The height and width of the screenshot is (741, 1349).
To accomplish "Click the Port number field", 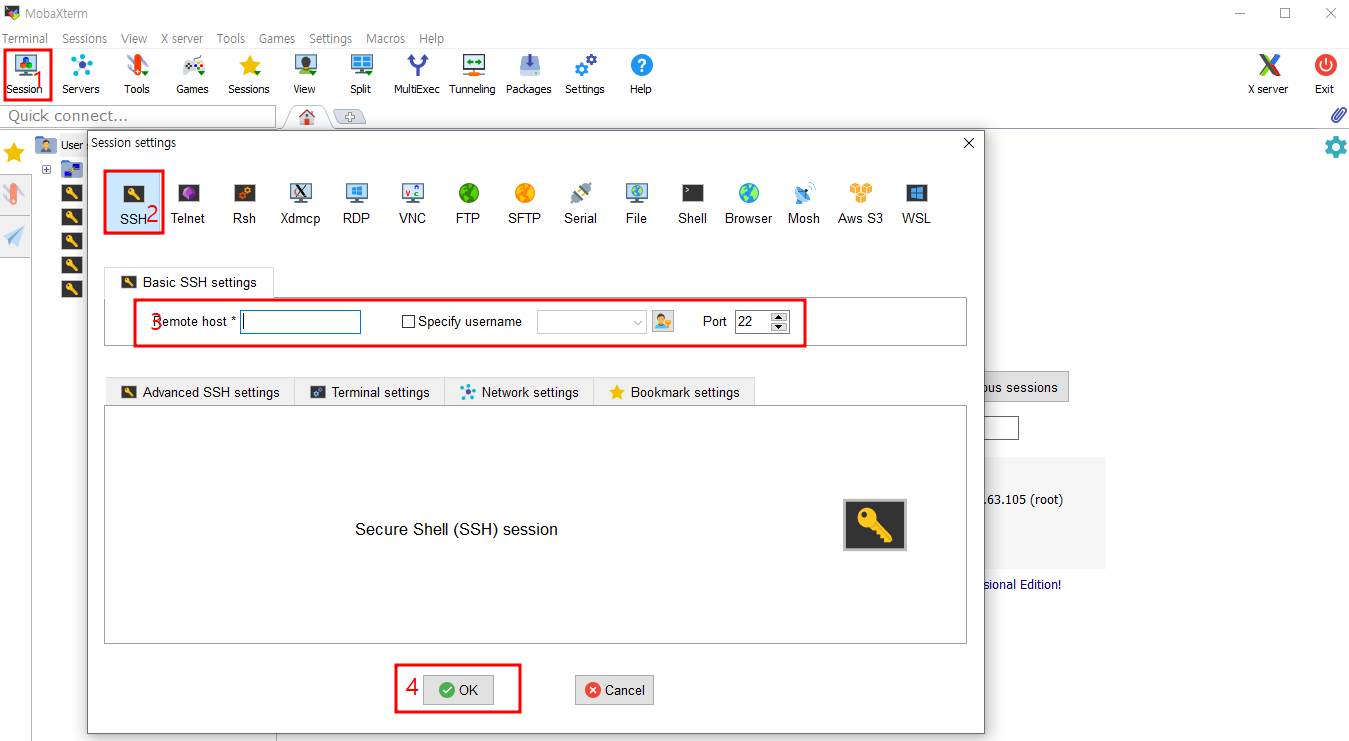I will (x=753, y=322).
